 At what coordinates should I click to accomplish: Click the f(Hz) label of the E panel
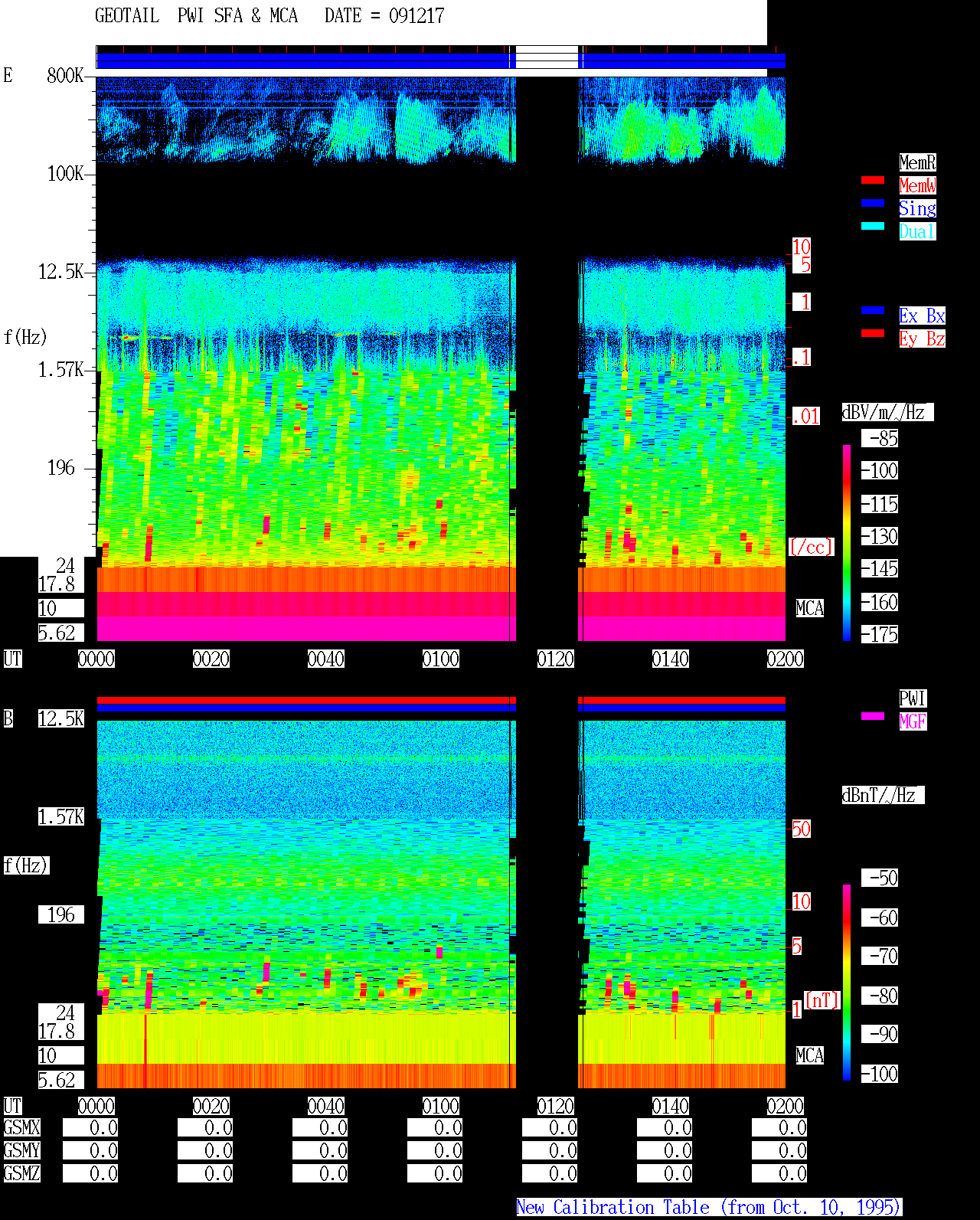[26, 337]
